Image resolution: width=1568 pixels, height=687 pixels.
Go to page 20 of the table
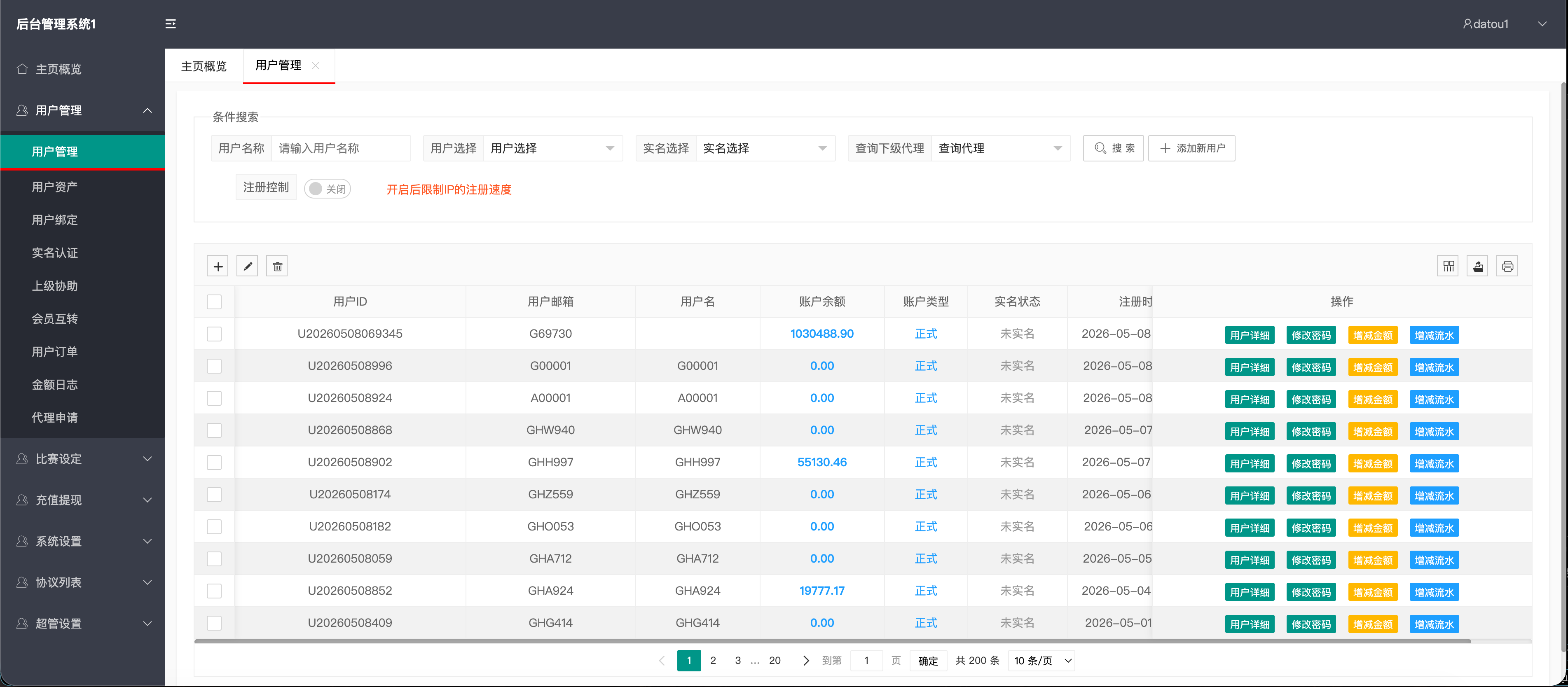774,660
